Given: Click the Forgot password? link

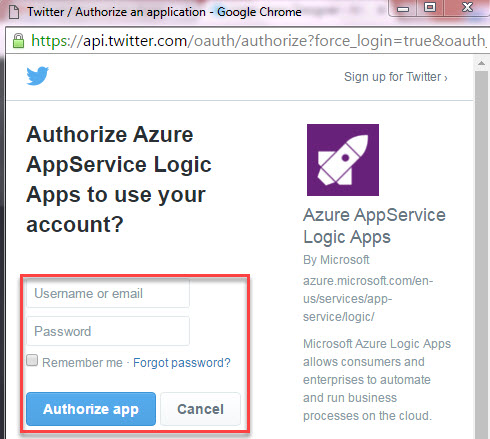Looking at the screenshot, I should tap(182, 363).
